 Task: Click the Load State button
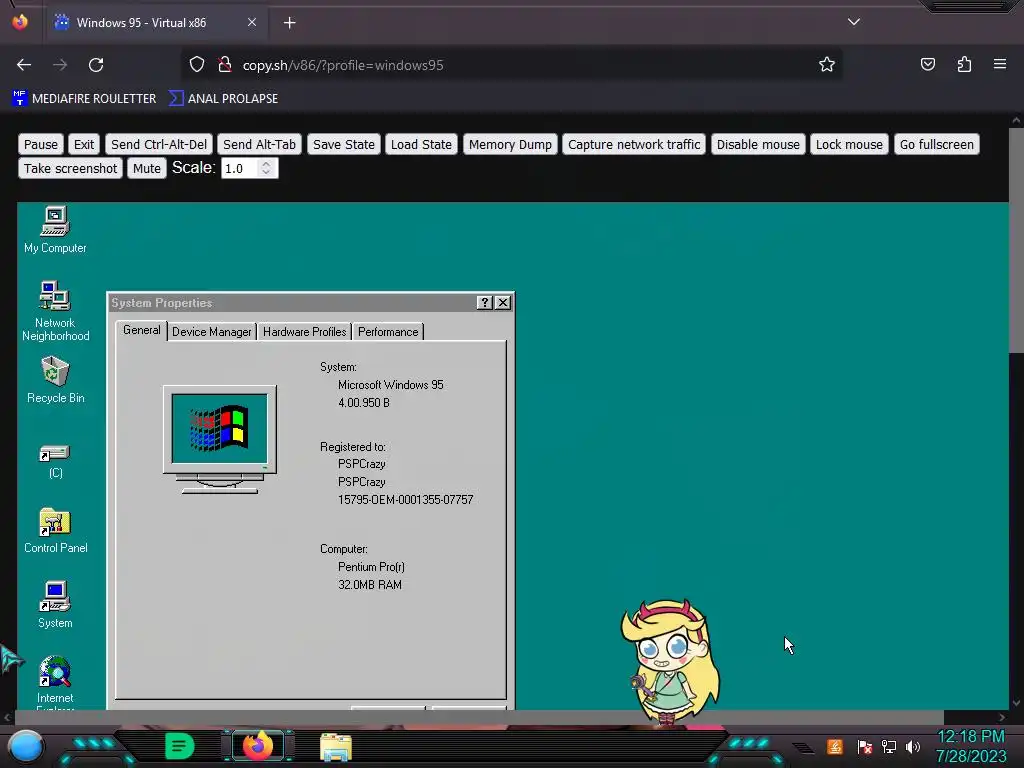pyautogui.click(x=421, y=144)
